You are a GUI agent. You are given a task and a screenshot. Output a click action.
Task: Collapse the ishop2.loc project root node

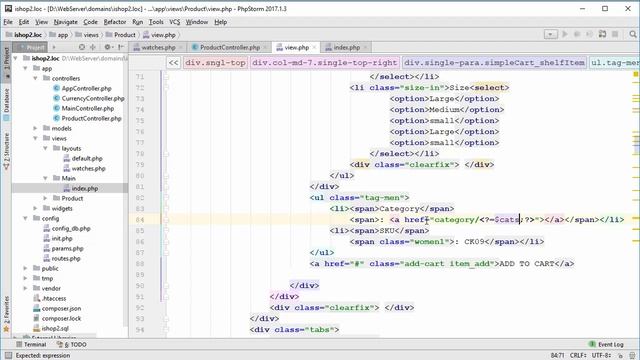tap(16, 58)
